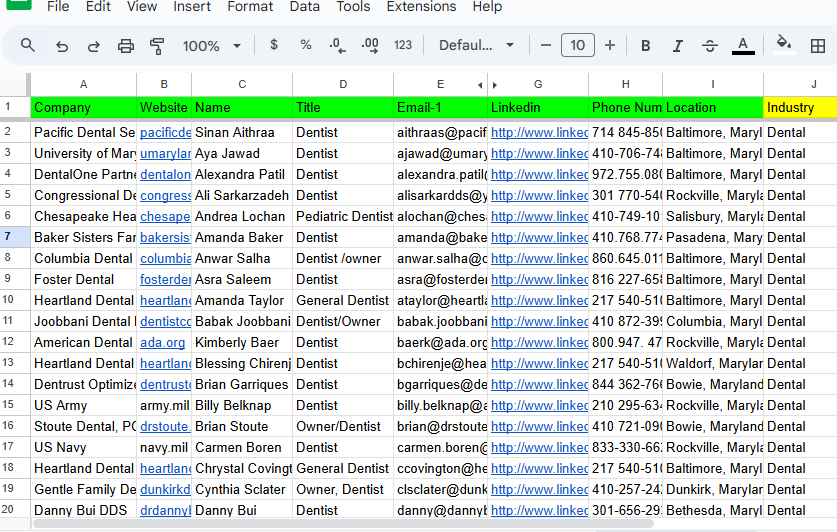Image resolution: width=837 pixels, height=532 pixels.
Task: Select the cell navy.mil
Action: (x=164, y=447)
